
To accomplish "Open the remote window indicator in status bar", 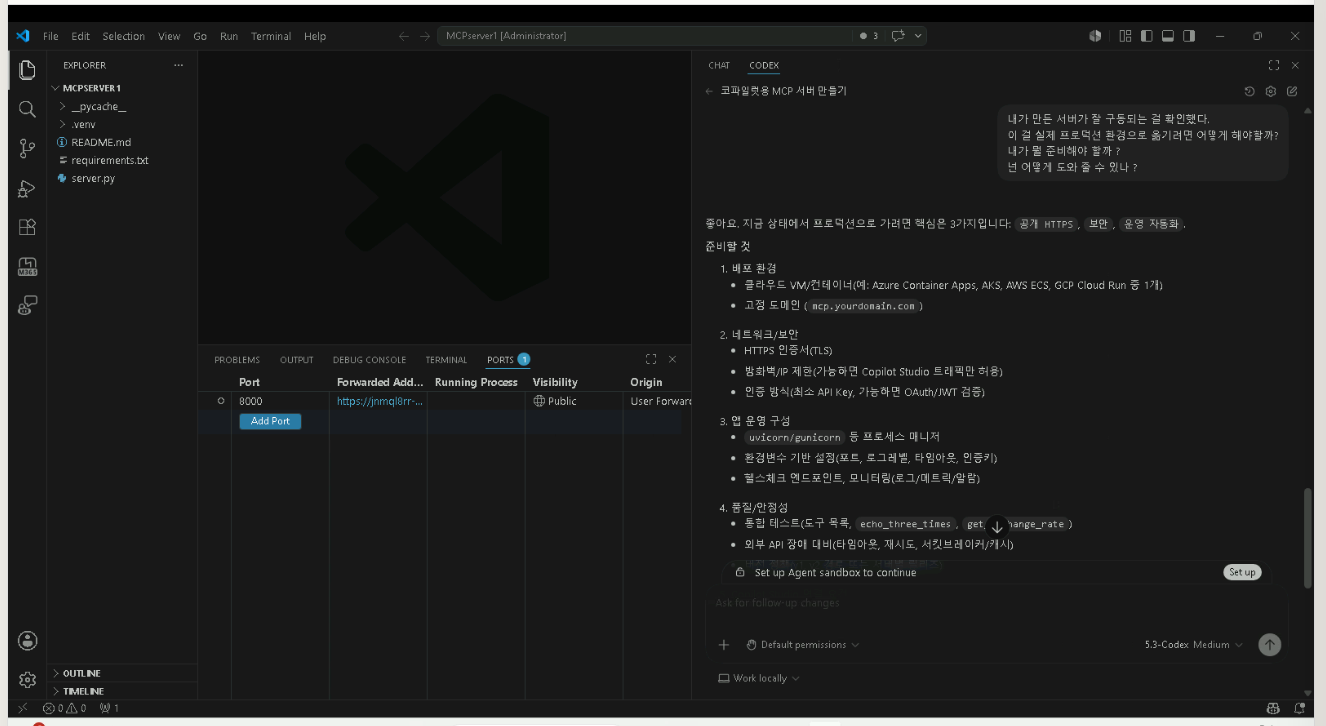I will [x=23, y=708].
